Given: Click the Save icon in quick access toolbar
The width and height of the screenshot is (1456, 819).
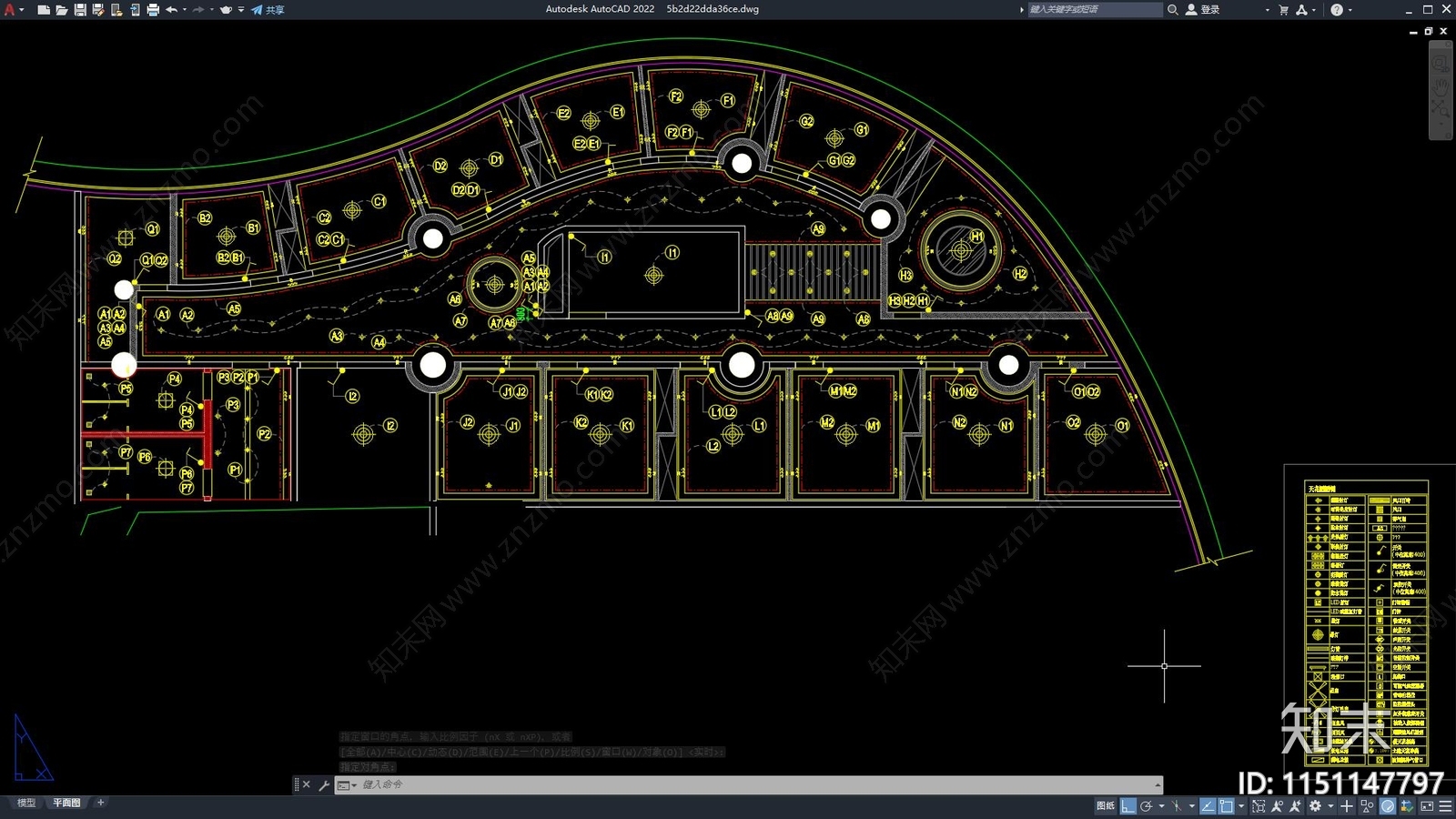Looking at the screenshot, I should (80, 10).
